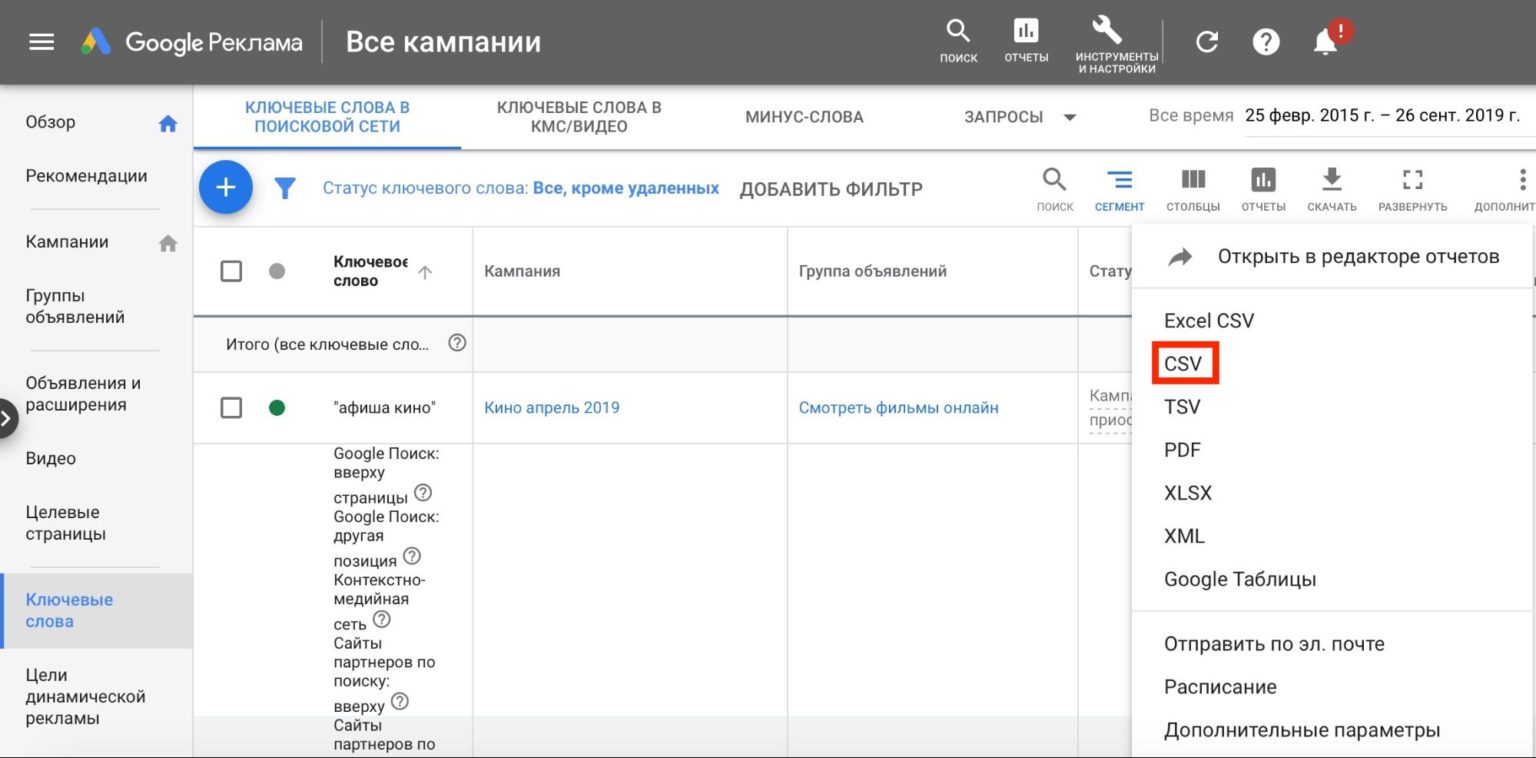
Task: Open the help question mark icon
Action: (x=1266, y=42)
